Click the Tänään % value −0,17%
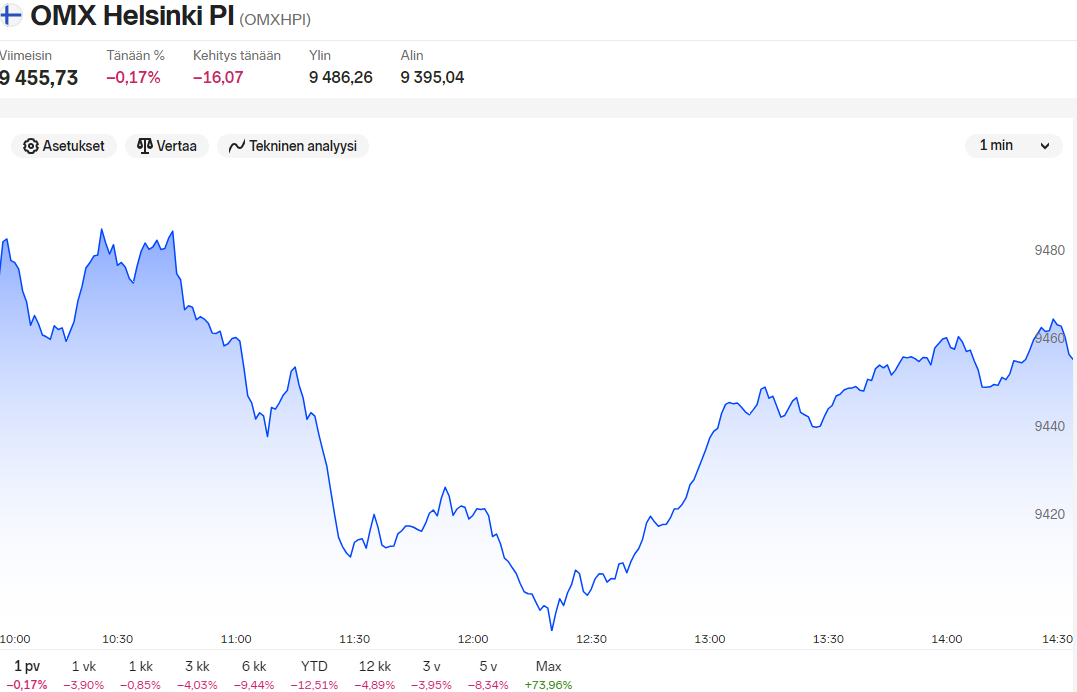The width and height of the screenshot is (1077, 692). click(x=133, y=77)
